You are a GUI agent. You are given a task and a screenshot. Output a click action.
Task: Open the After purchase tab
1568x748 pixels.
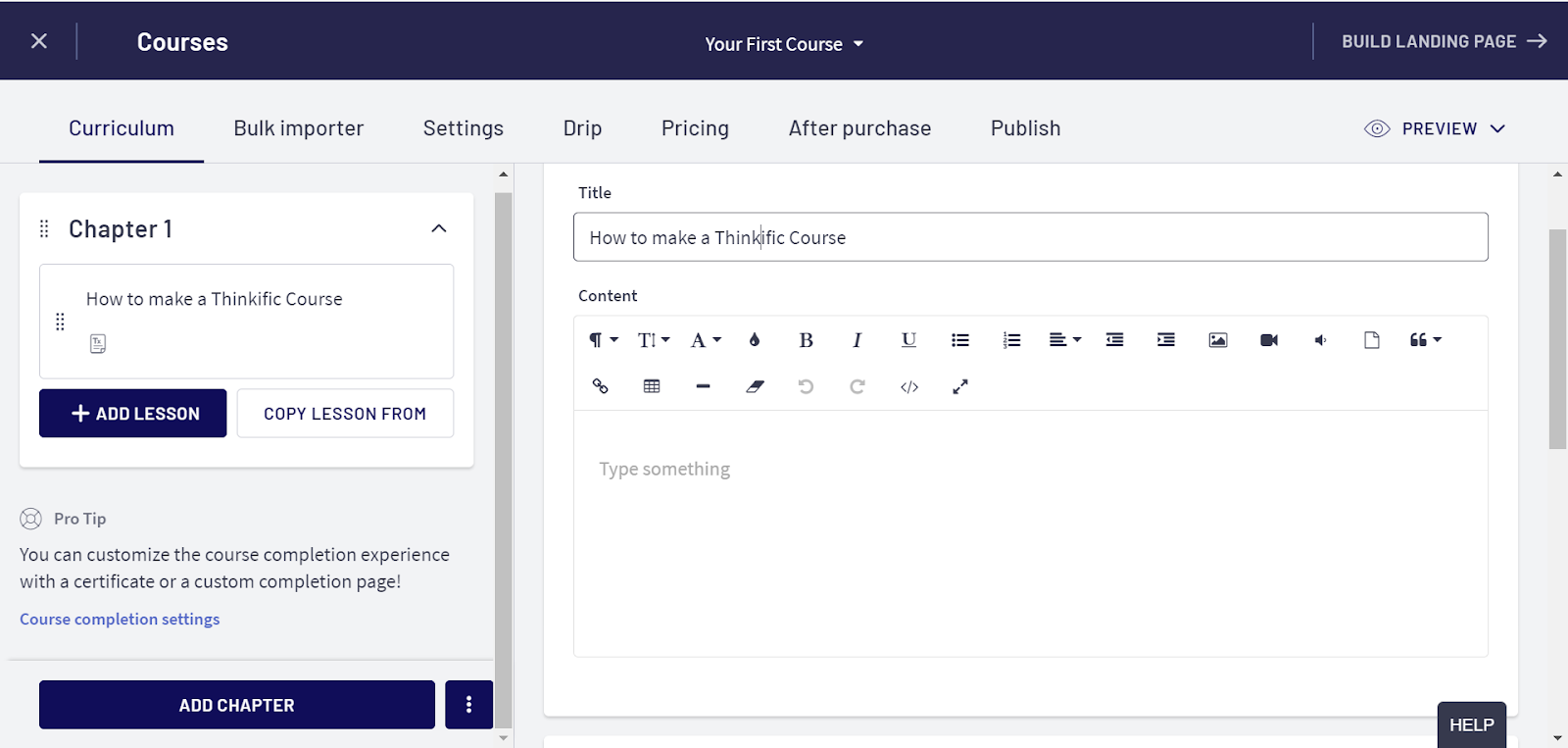click(x=859, y=128)
